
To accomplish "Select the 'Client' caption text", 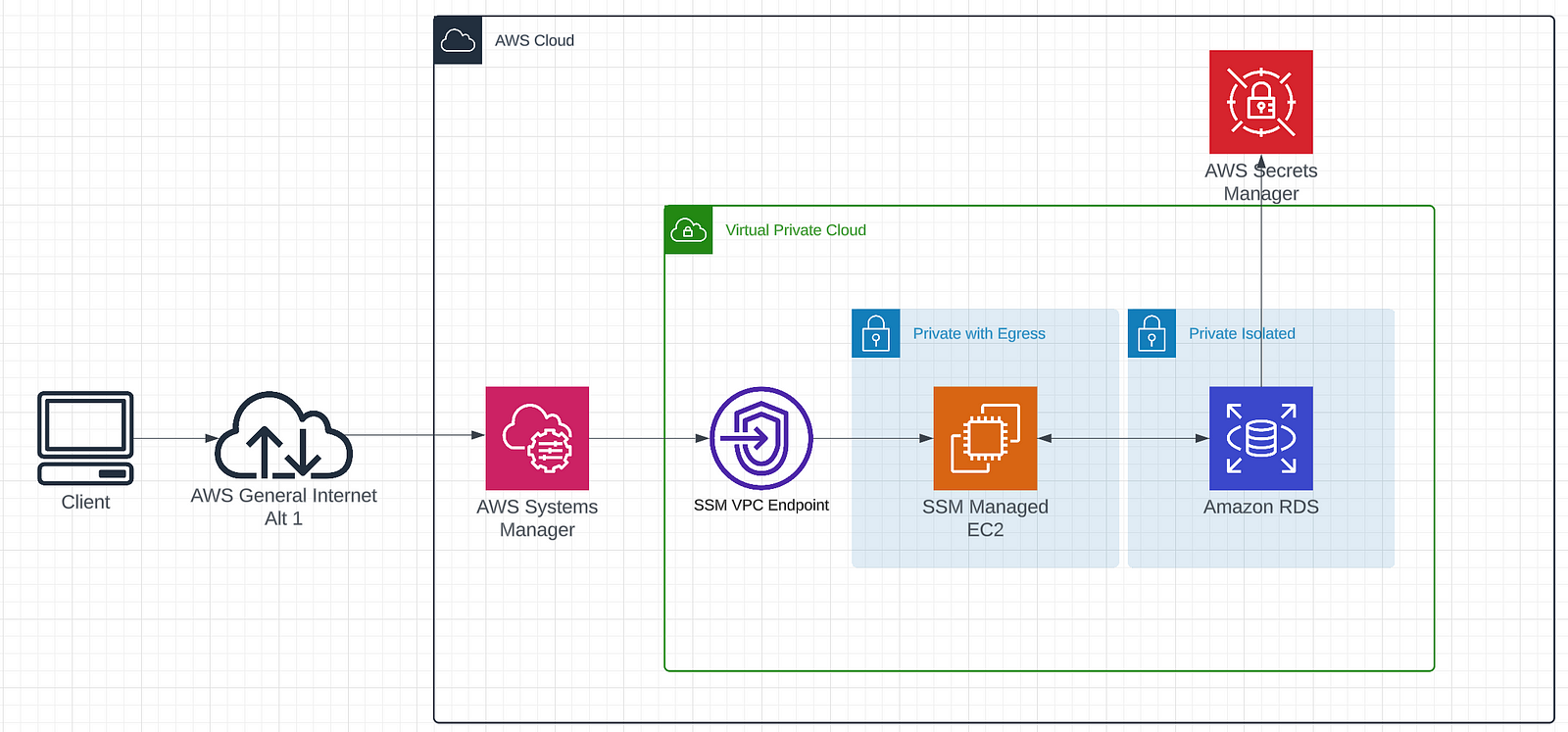I will 85,502.
